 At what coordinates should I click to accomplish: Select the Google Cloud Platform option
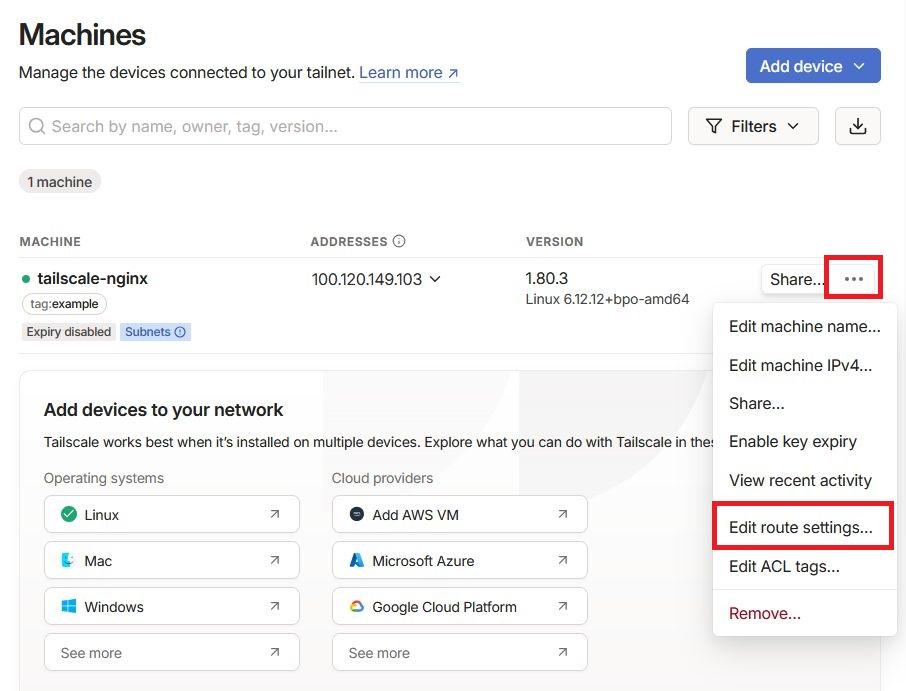[459, 607]
